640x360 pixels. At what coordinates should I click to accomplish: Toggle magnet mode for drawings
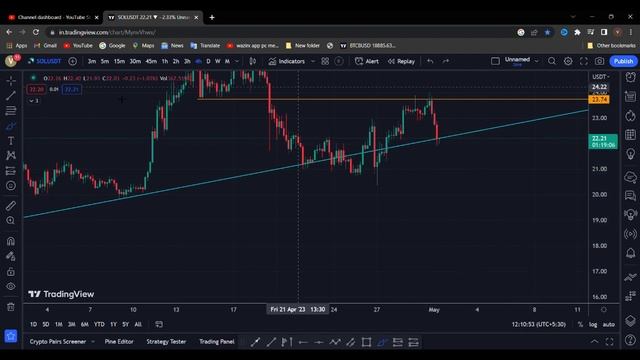click(x=11, y=241)
